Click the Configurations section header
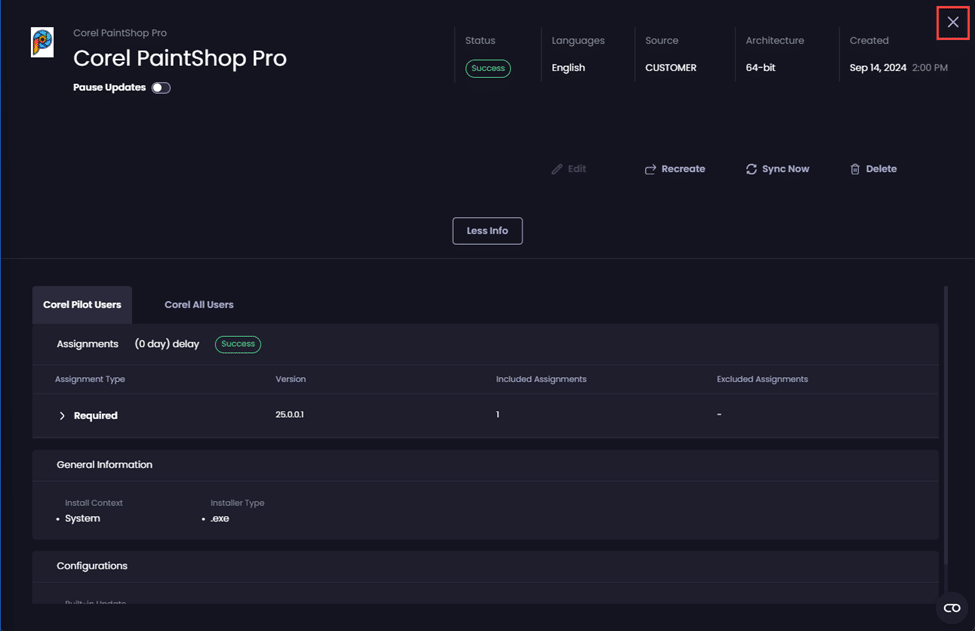 click(92, 566)
